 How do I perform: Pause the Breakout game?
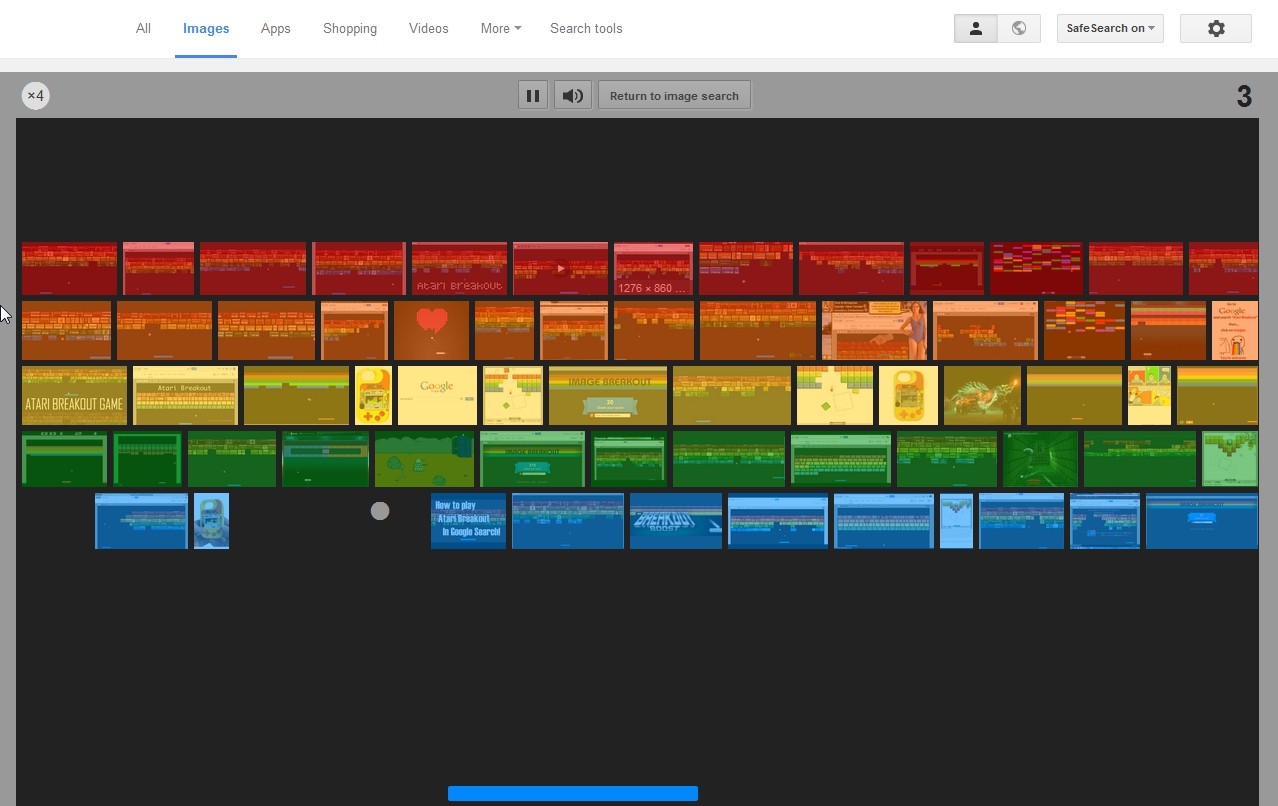pos(533,96)
